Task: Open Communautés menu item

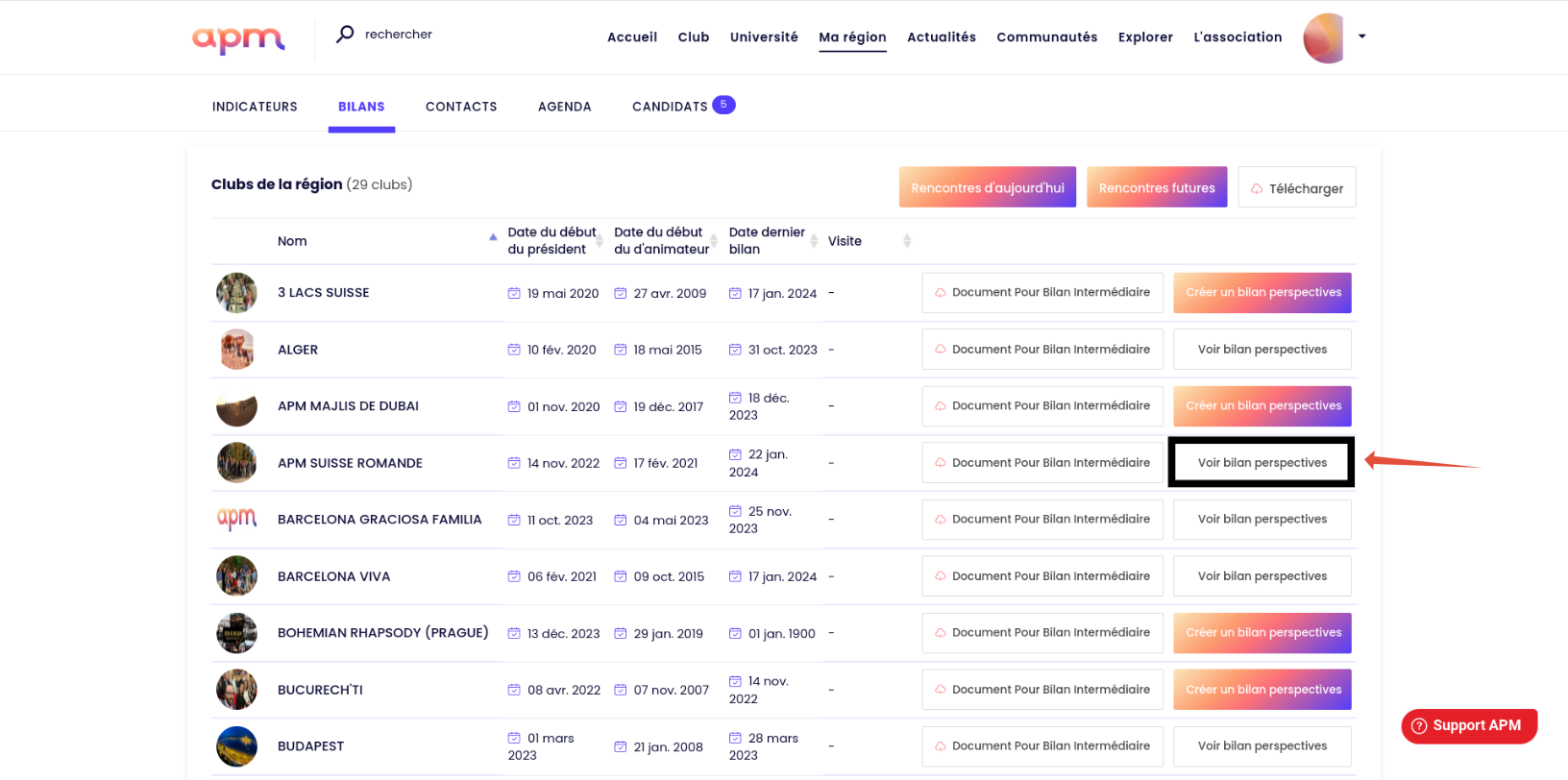Action: point(1047,37)
